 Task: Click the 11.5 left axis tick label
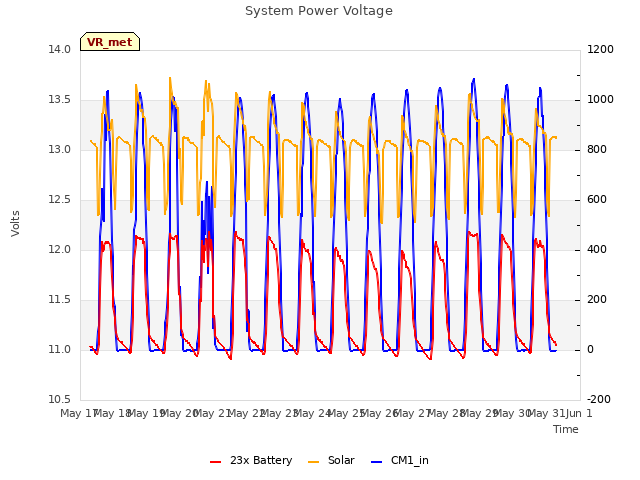60,300
